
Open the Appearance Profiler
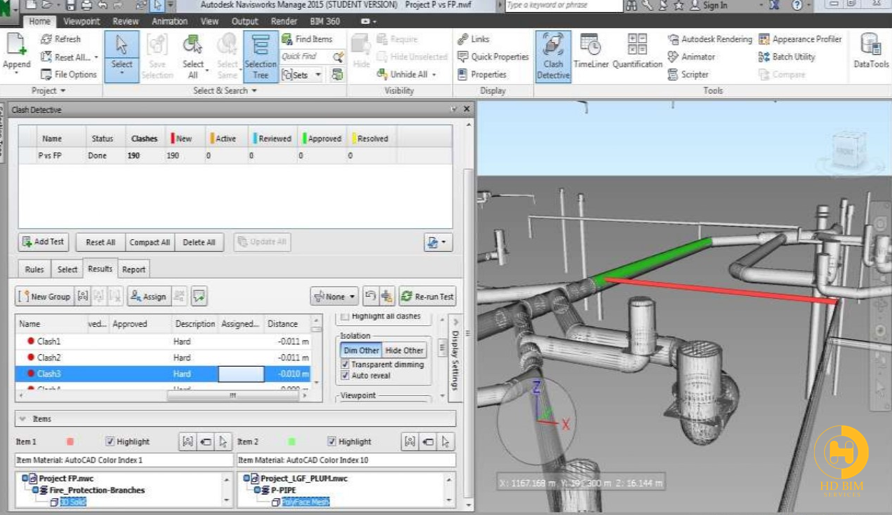point(800,39)
